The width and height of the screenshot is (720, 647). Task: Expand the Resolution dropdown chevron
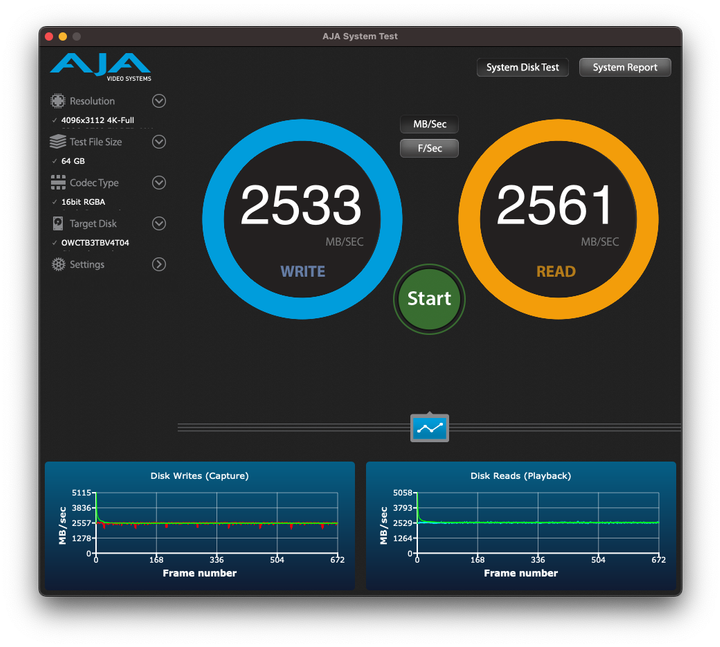pyautogui.click(x=158, y=101)
